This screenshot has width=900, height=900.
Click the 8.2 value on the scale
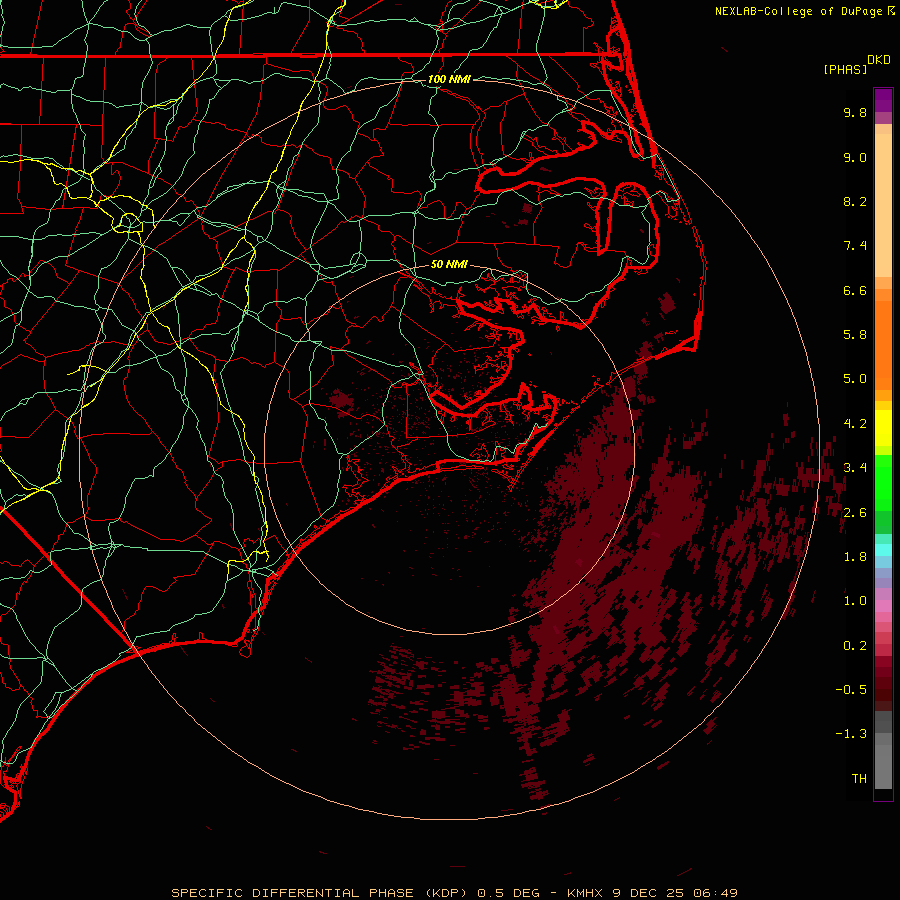pyautogui.click(x=855, y=202)
